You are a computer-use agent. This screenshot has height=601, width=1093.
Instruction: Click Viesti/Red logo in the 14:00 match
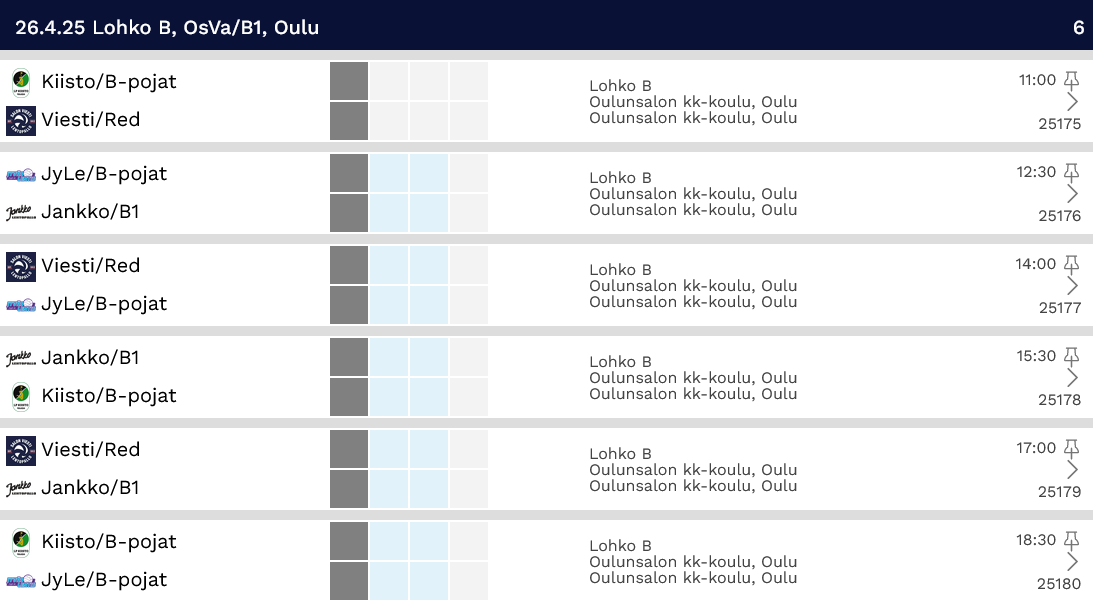tap(21, 267)
